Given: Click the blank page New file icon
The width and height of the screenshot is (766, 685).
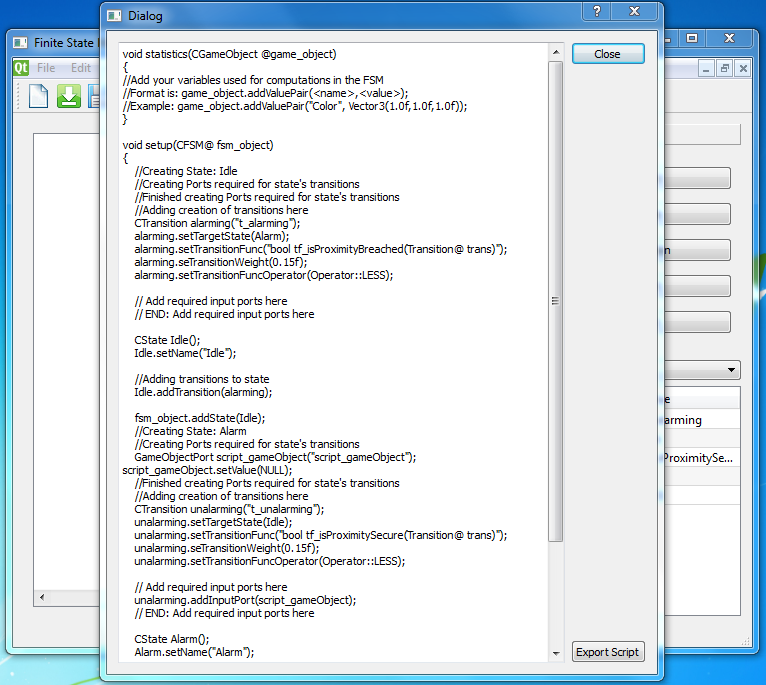Looking at the screenshot, I should [38, 96].
